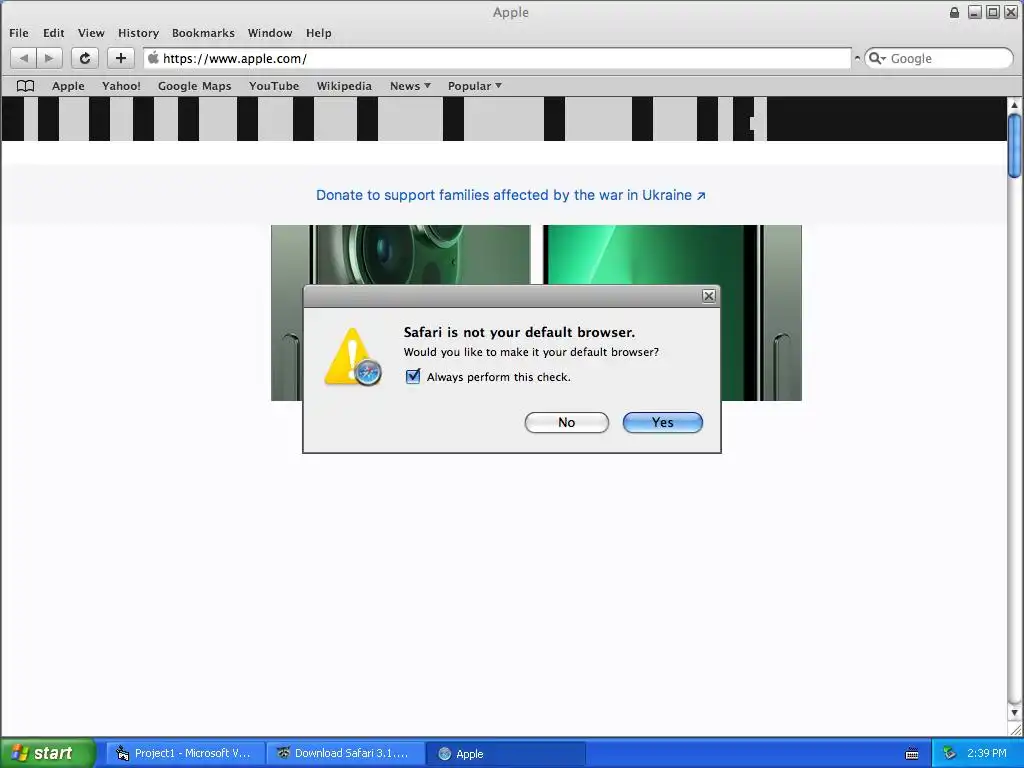Click the scrollbar down arrow
1024x768 pixels.
(x=1014, y=712)
